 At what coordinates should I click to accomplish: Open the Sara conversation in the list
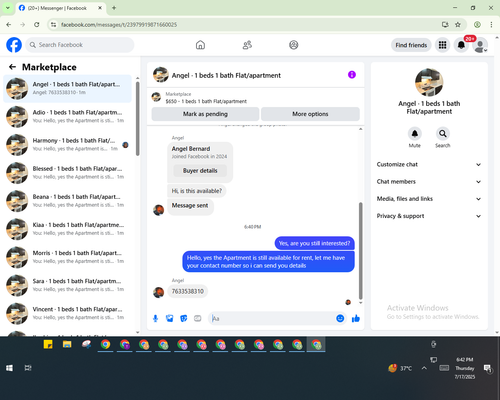(x=67, y=285)
